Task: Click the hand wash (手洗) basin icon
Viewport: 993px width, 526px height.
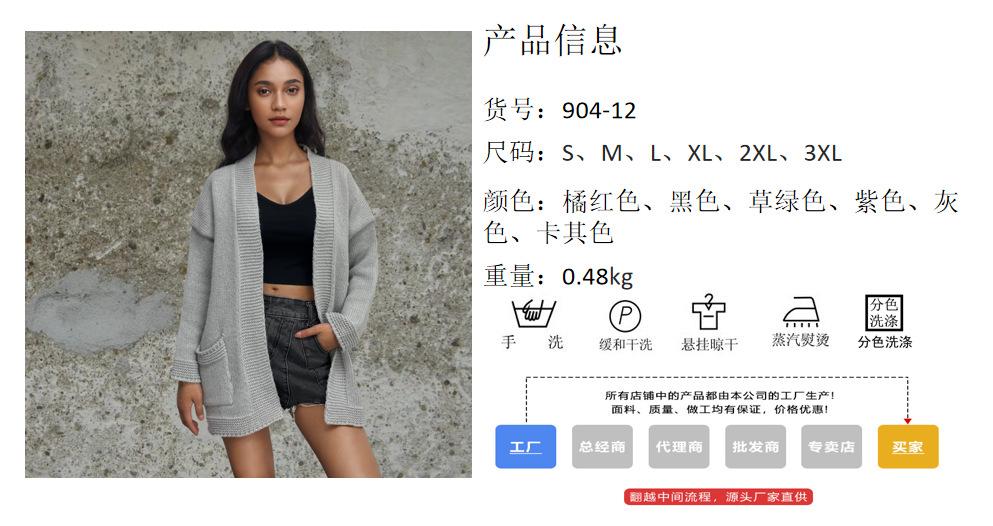Action: [533, 313]
